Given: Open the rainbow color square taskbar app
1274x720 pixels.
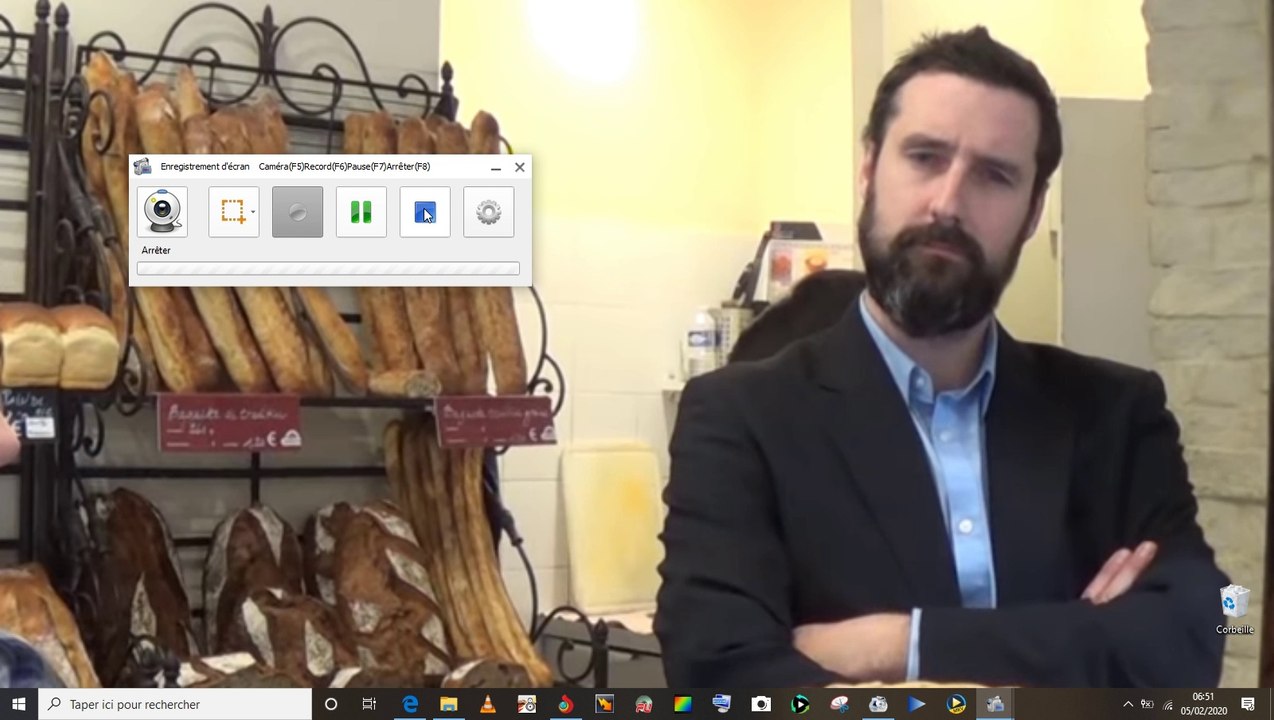Looking at the screenshot, I should tap(683, 704).
